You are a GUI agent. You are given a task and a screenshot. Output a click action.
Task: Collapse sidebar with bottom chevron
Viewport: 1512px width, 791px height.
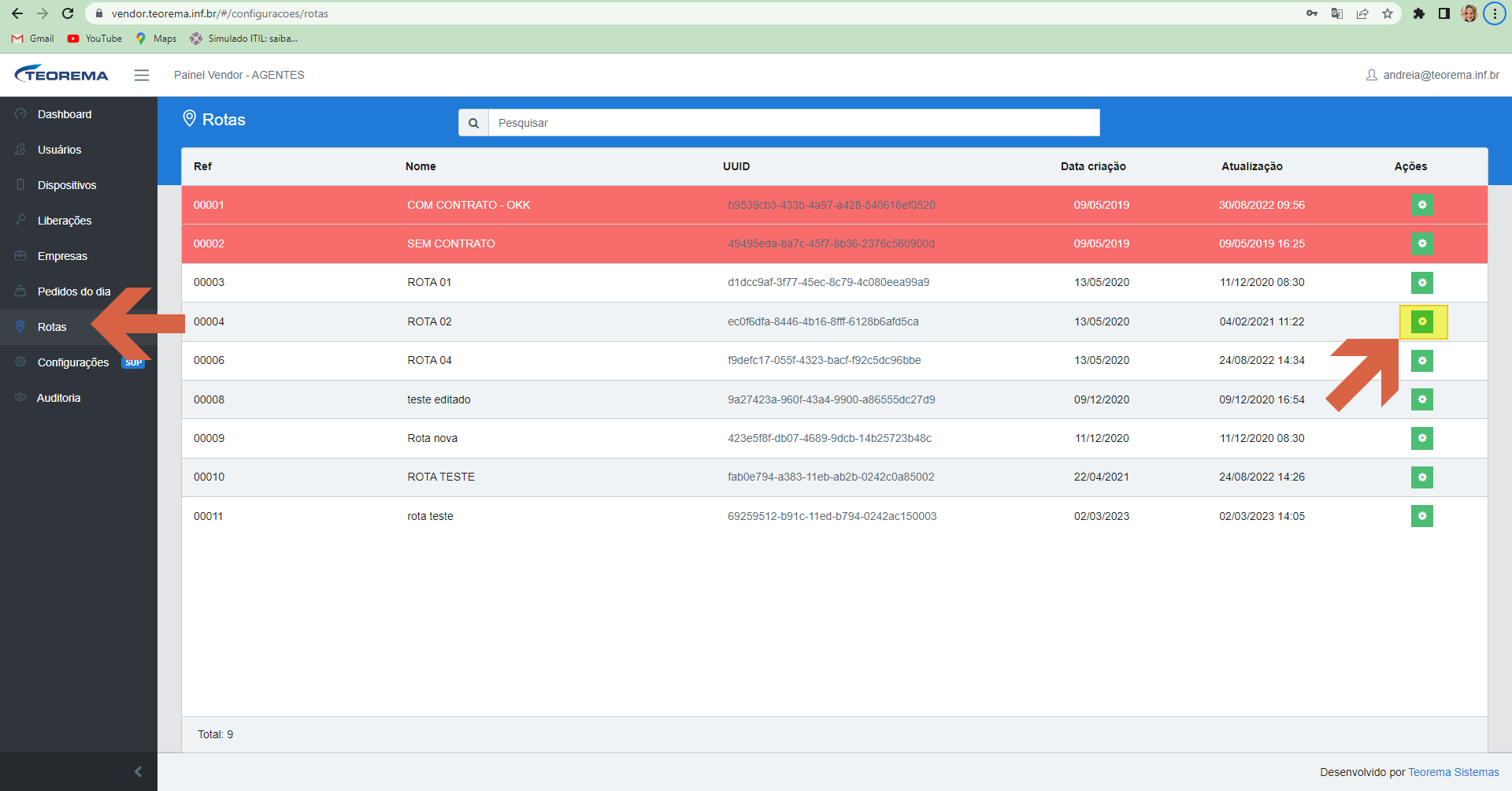(x=139, y=772)
